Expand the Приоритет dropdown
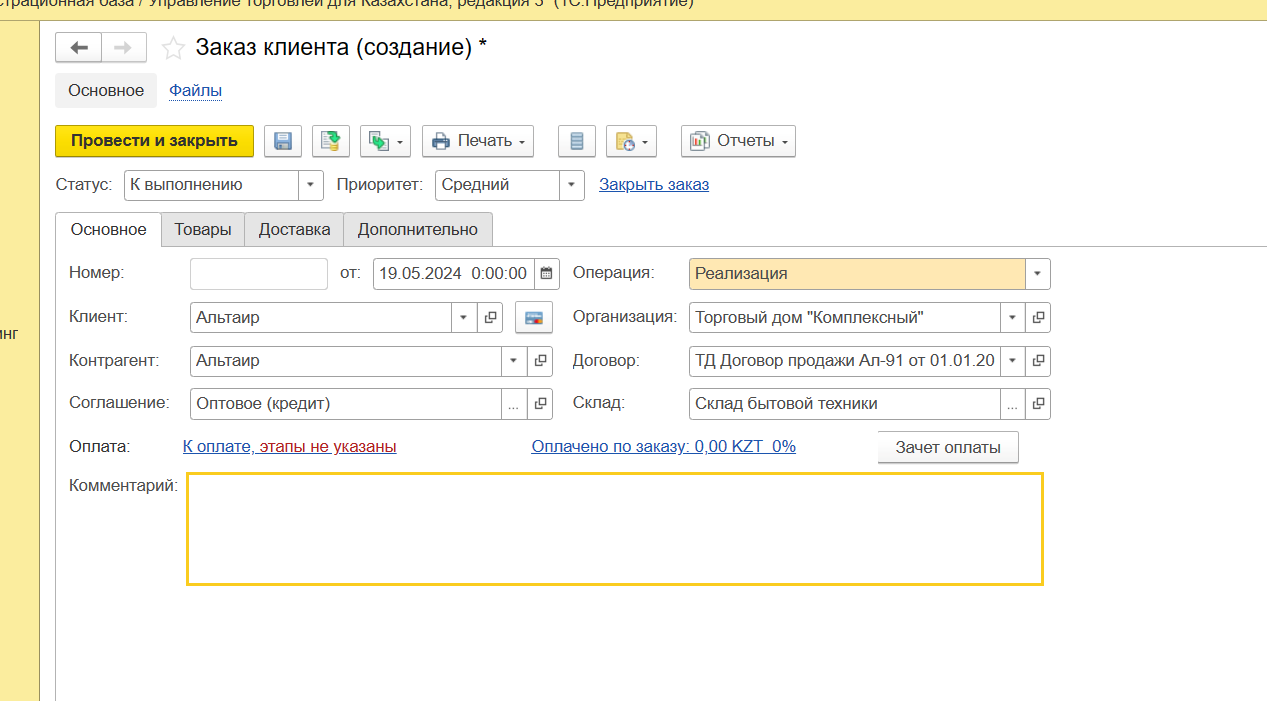This screenshot has height=701, width=1267. 571,185
